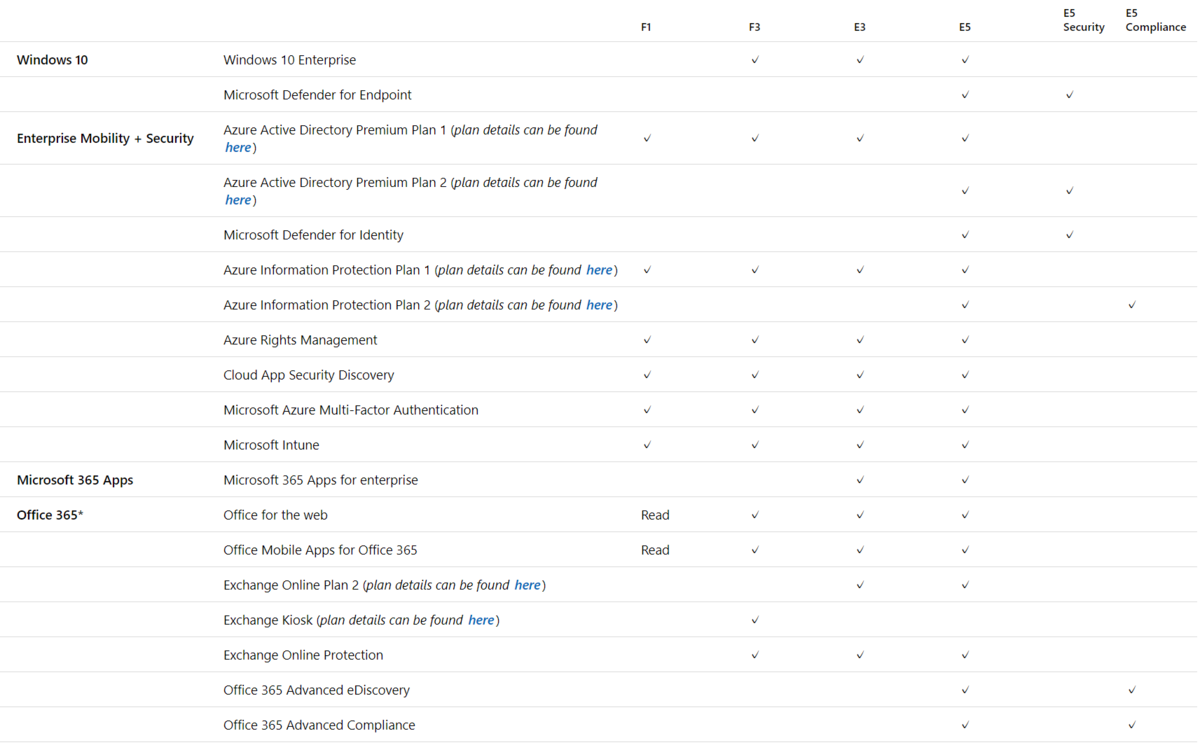Select the 'Microsoft 365 Apps' category label
The height and width of the screenshot is (745, 1200).
tap(75, 480)
